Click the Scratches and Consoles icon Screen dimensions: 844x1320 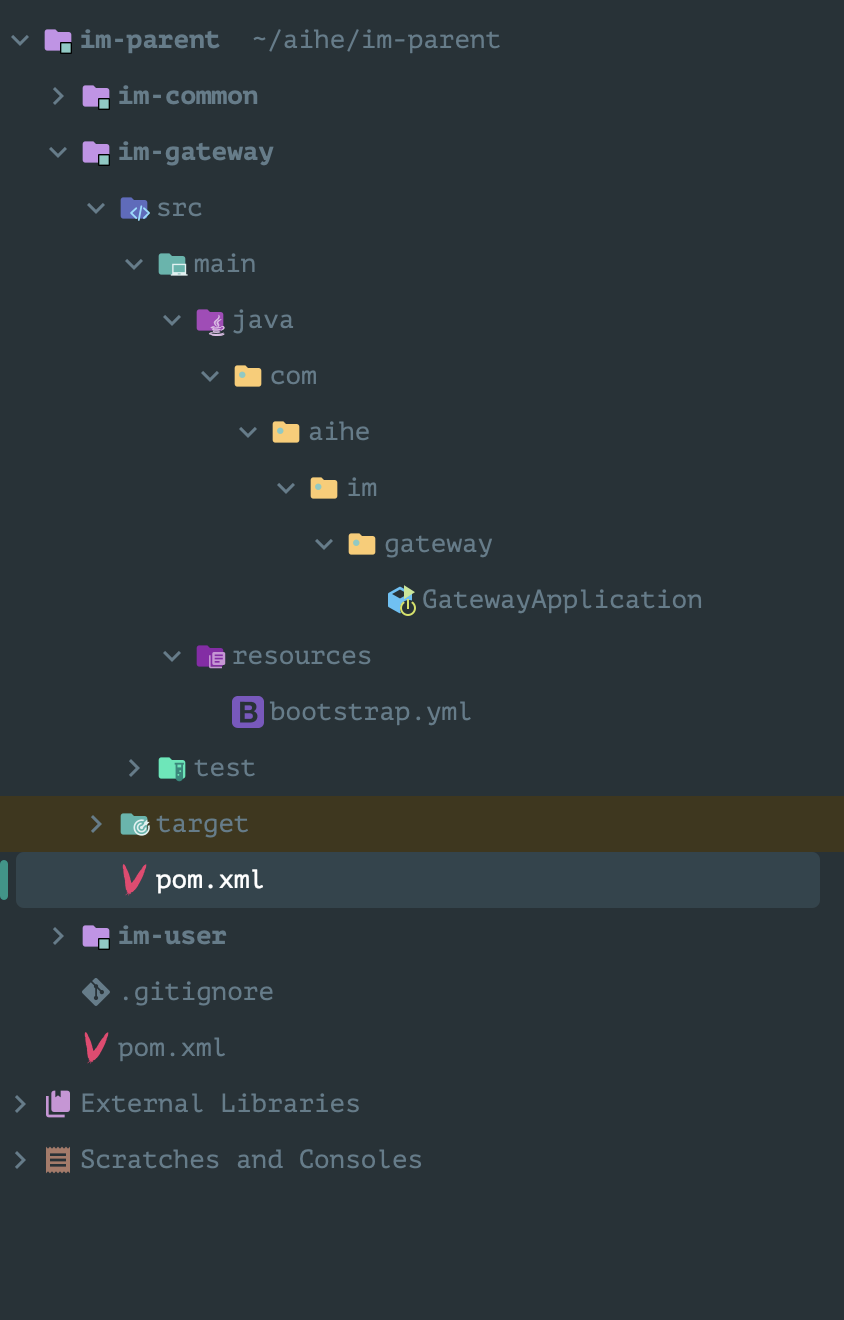click(58, 1160)
